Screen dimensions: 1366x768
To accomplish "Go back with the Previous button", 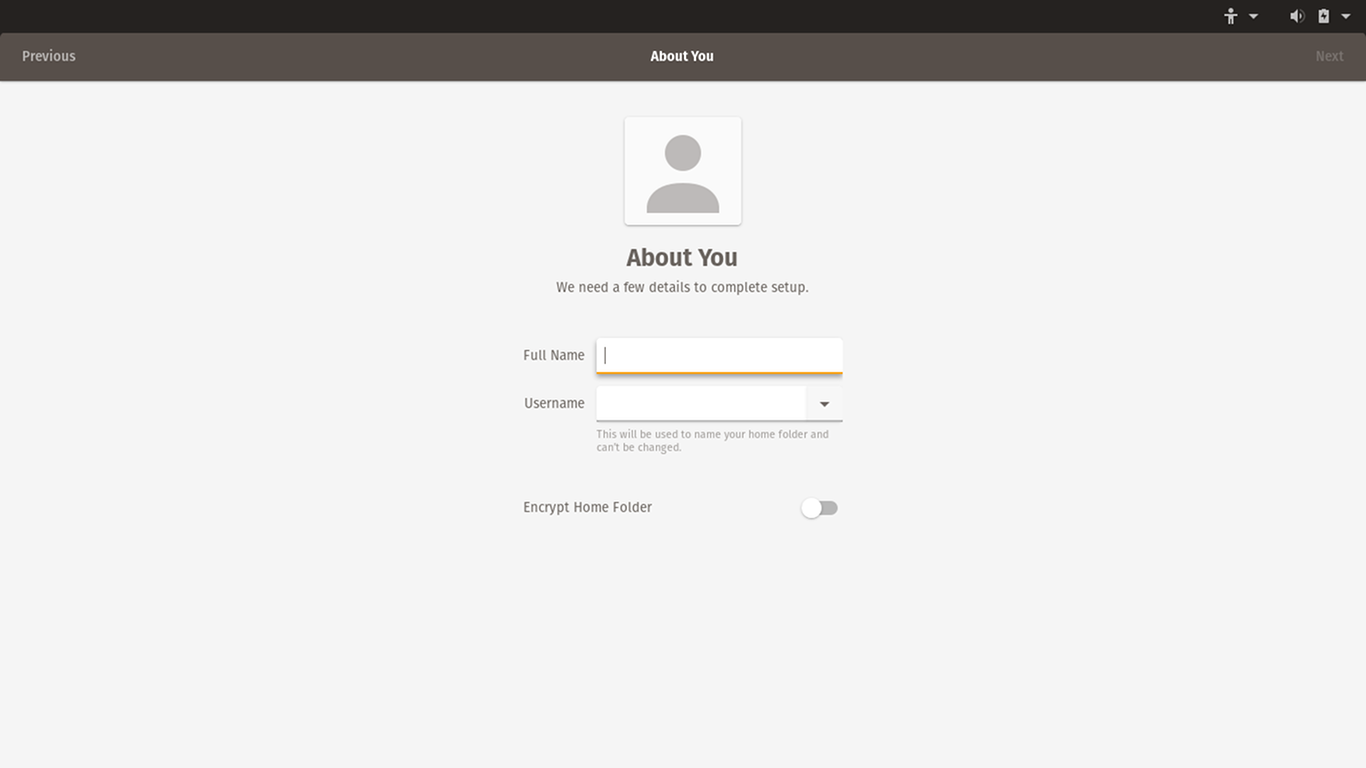I will tap(49, 56).
